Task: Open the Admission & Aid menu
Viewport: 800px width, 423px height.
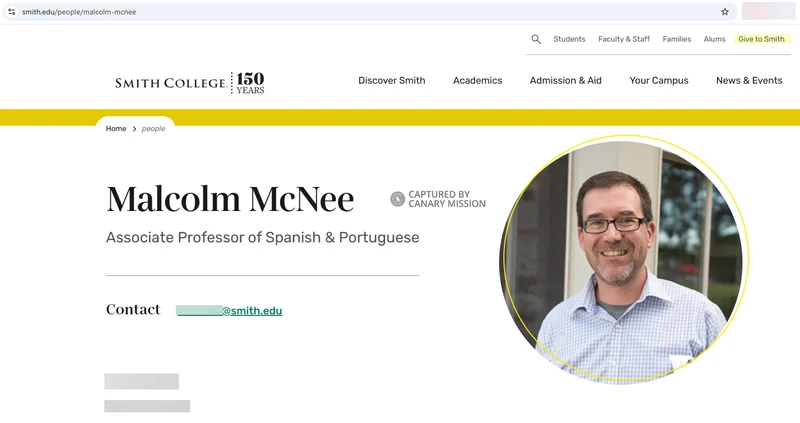Action: (565, 81)
